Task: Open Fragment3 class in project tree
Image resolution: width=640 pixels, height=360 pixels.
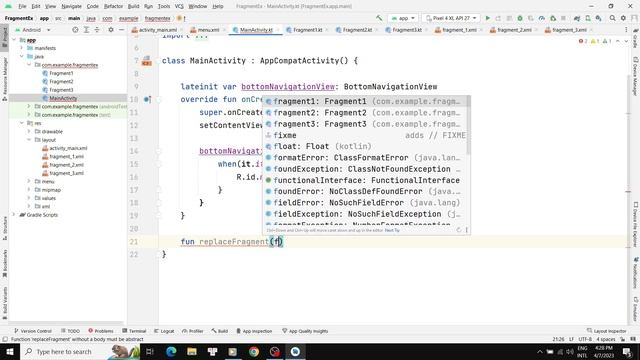Action: click(61, 90)
